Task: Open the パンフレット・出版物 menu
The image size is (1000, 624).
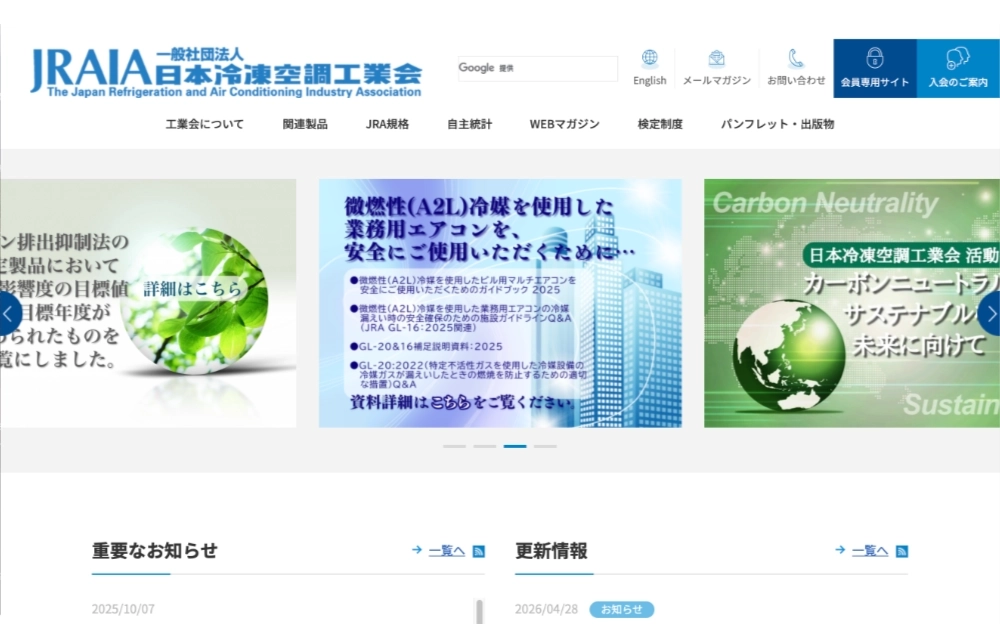Action: [777, 124]
